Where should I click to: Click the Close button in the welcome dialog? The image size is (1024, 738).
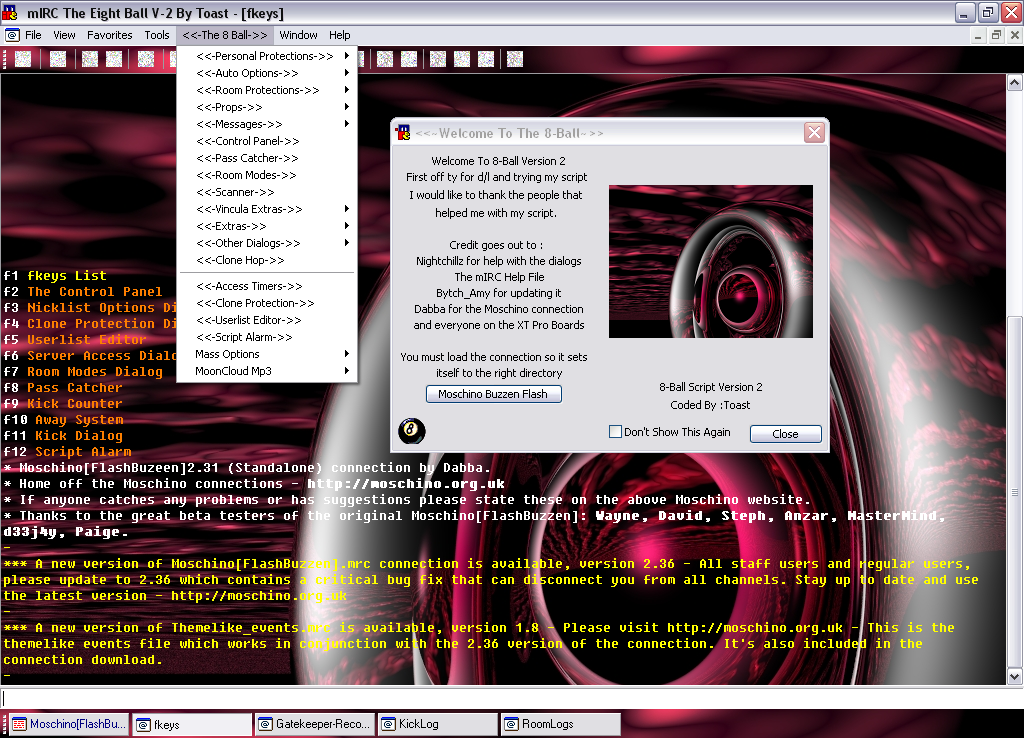(786, 434)
